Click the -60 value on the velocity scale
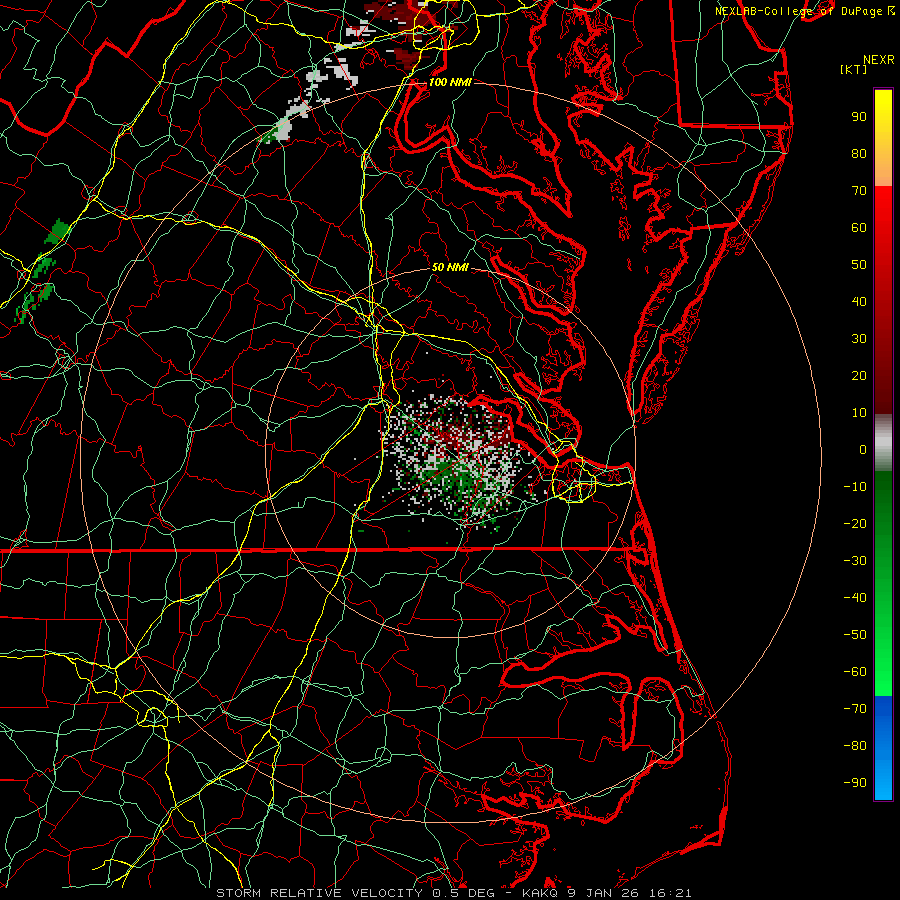 point(855,672)
